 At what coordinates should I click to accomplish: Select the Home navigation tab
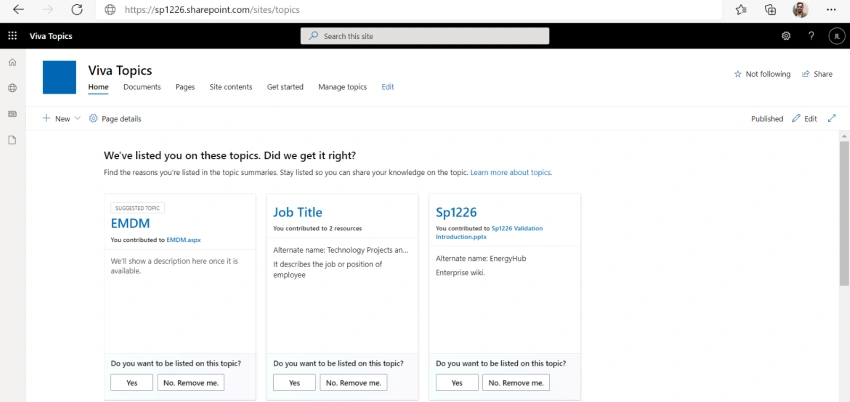click(x=98, y=87)
